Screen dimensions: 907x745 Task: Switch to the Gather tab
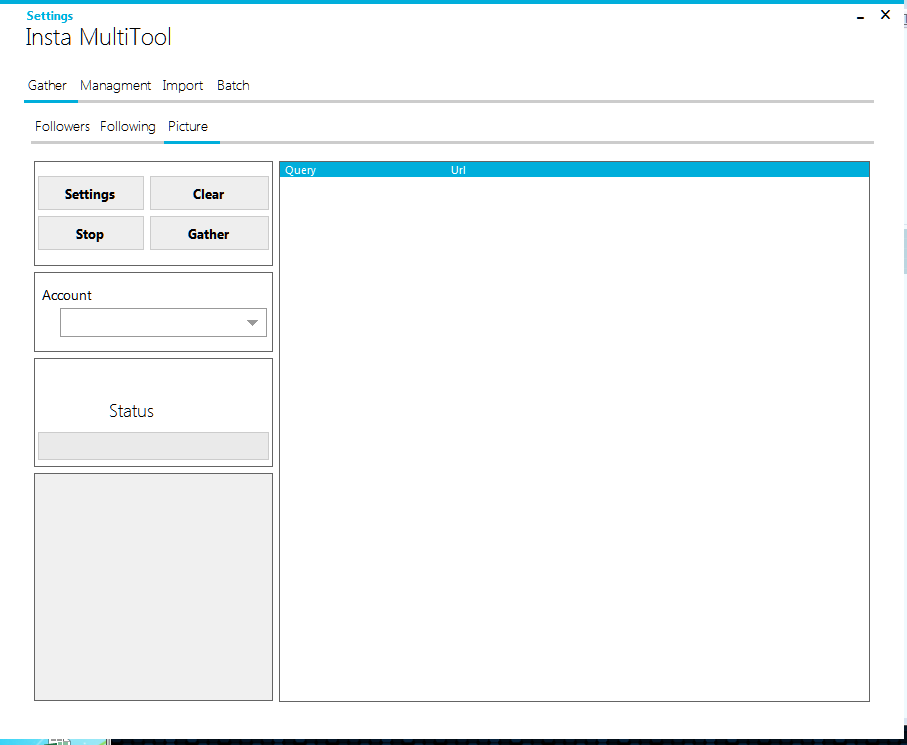tap(47, 86)
